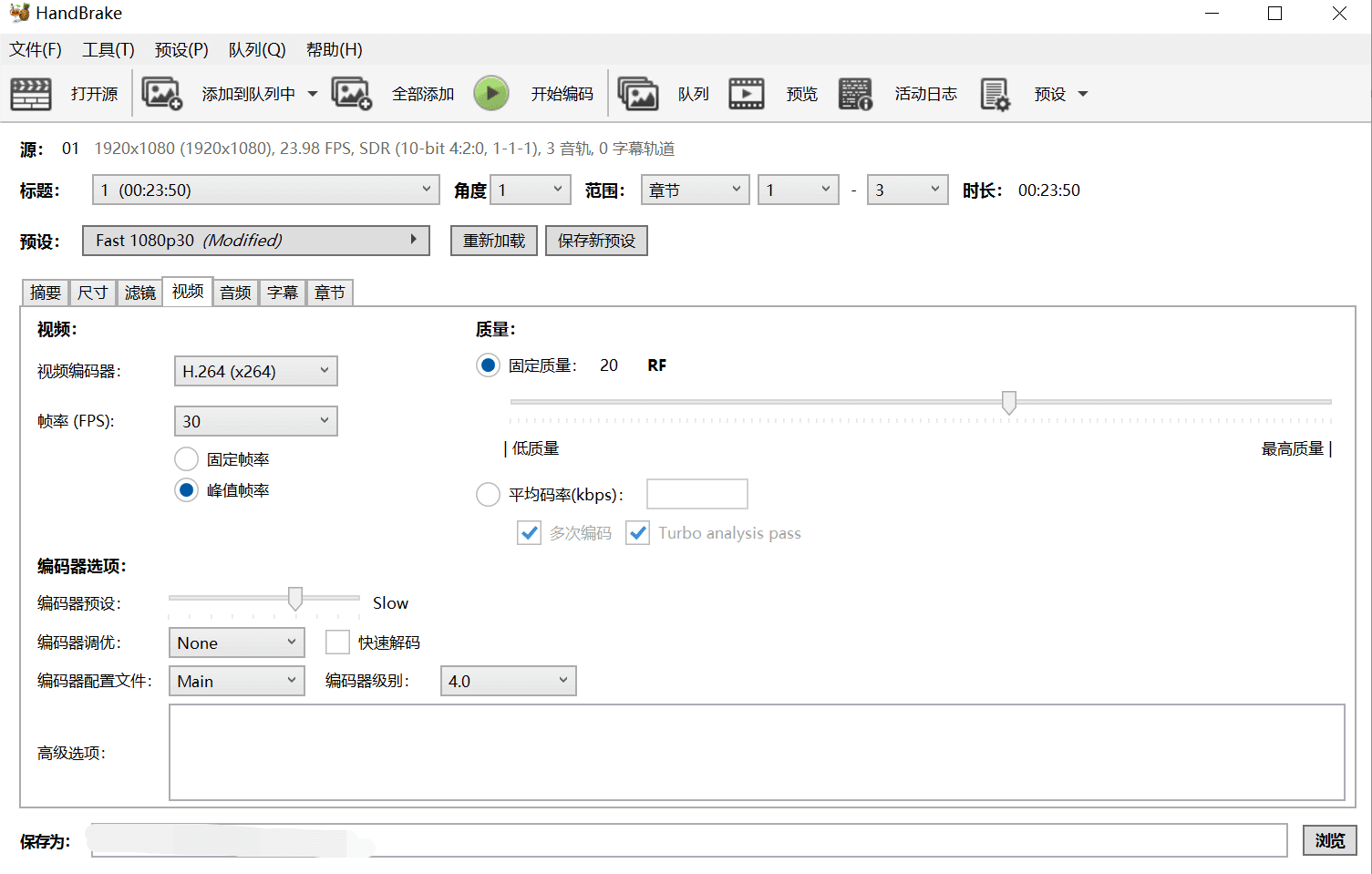Switch to the 尺寸 tab

(x=93, y=293)
